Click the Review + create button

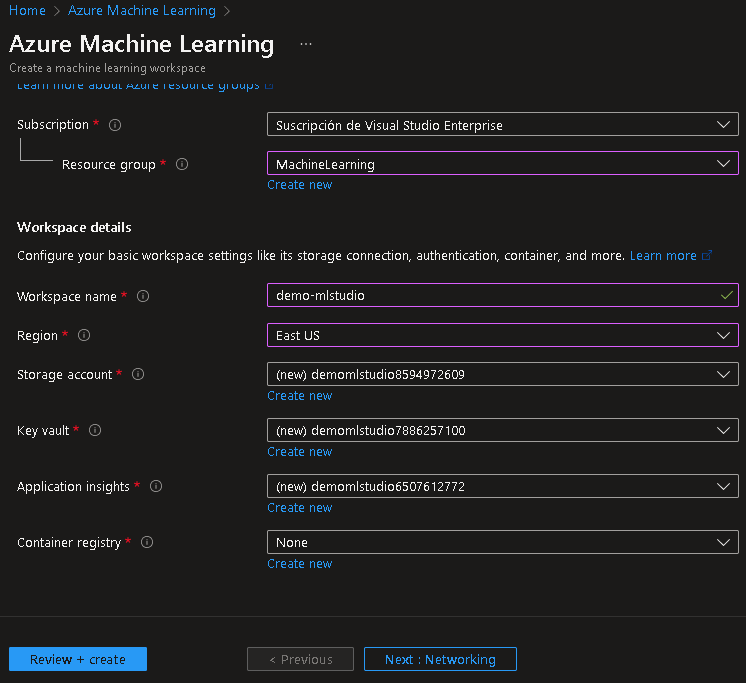pyautogui.click(x=78, y=659)
